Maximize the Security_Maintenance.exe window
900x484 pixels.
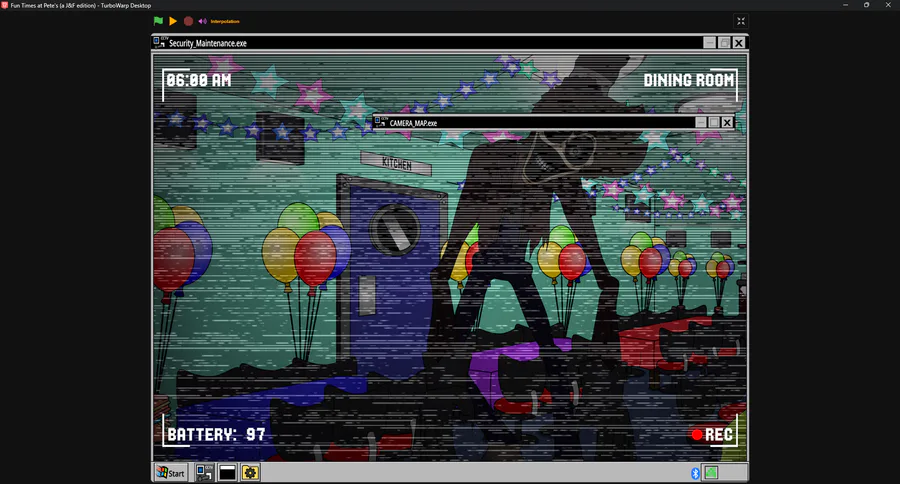[724, 43]
